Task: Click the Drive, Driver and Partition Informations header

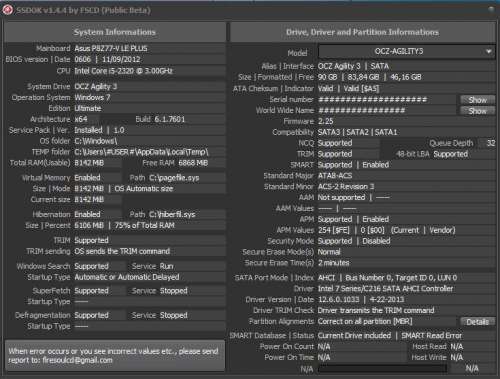Action: pyautogui.click(x=362, y=32)
